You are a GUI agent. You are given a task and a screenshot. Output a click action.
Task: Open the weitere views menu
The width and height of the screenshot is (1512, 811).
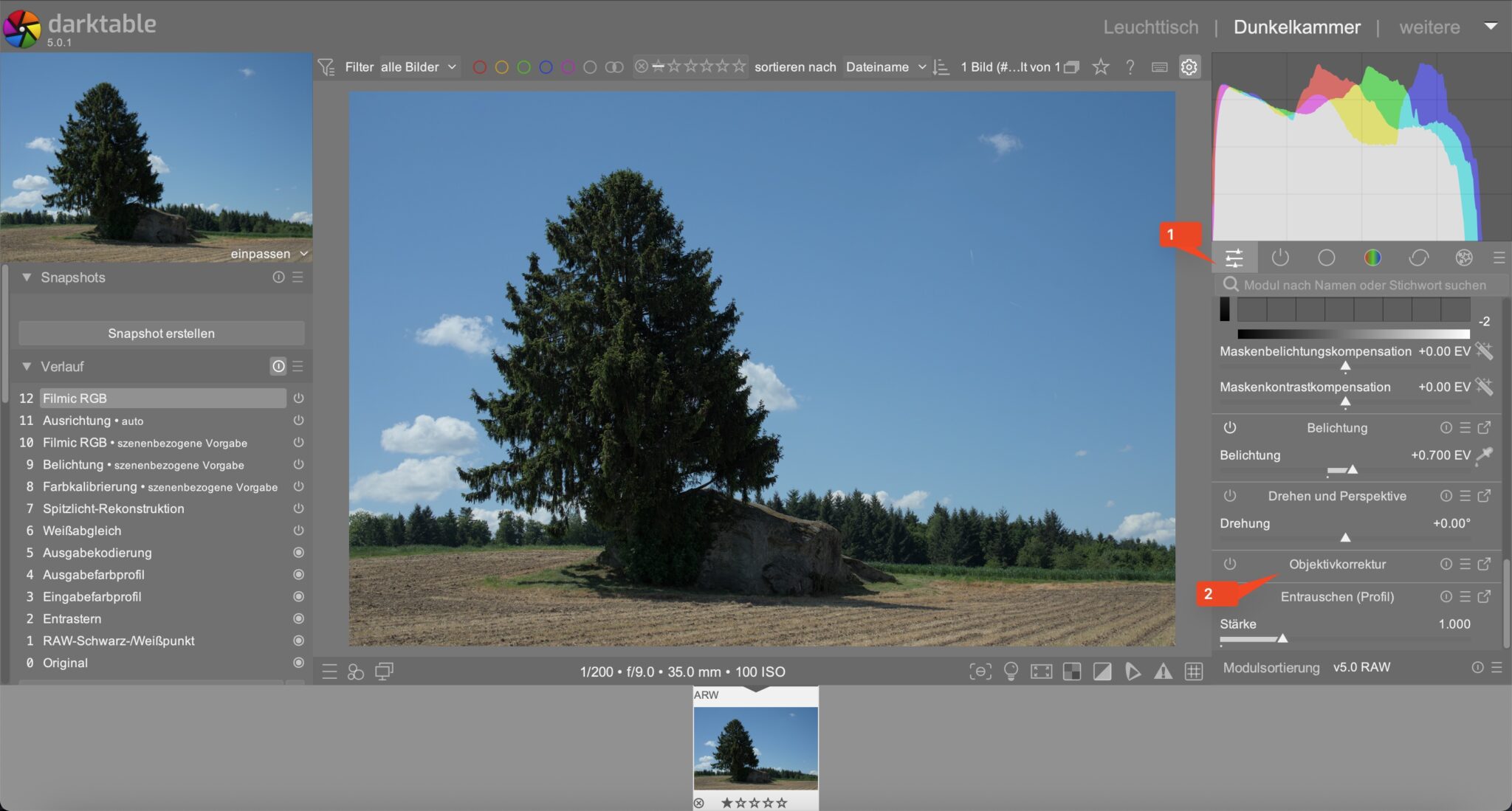click(x=1430, y=27)
